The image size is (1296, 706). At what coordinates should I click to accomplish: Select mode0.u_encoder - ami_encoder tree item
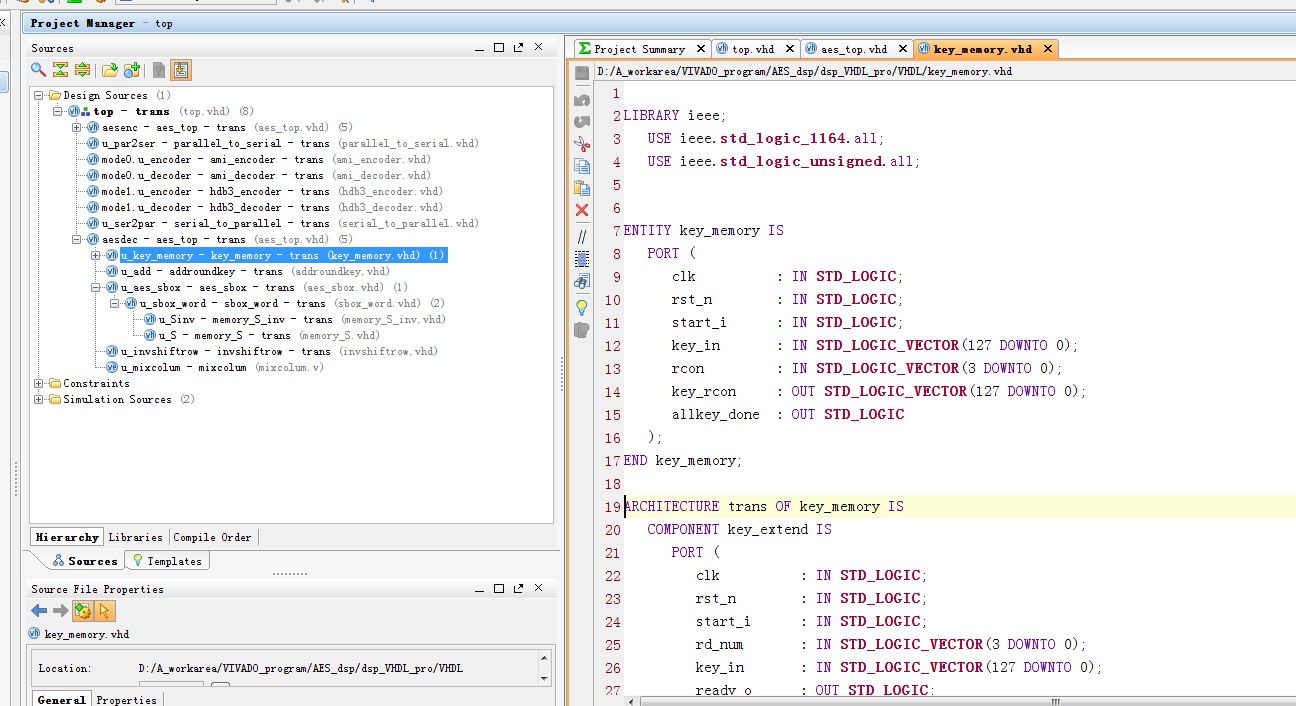(259, 160)
